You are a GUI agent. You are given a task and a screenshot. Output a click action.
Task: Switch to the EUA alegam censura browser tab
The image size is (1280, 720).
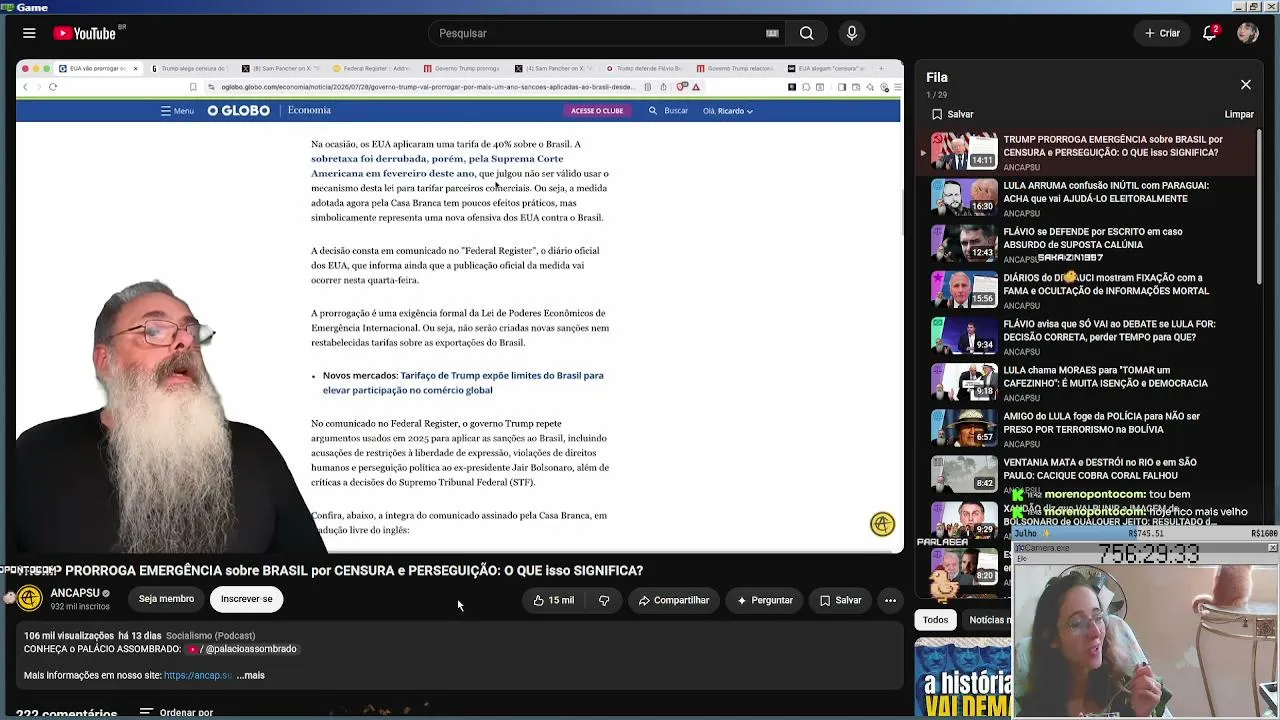click(828, 69)
